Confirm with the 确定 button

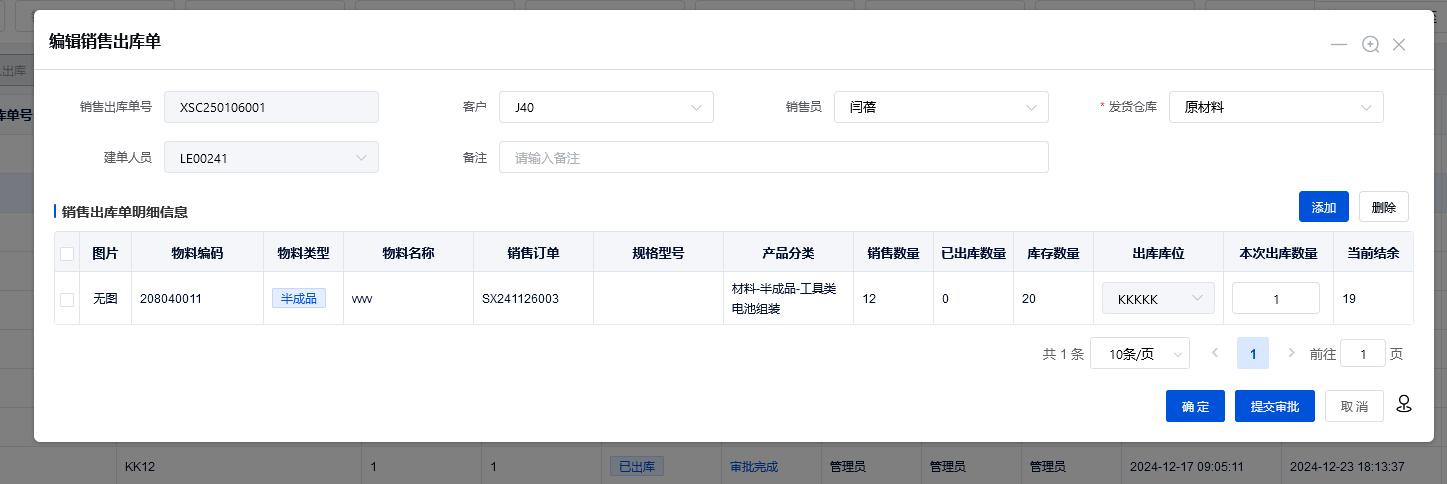tap(1194, 407)
